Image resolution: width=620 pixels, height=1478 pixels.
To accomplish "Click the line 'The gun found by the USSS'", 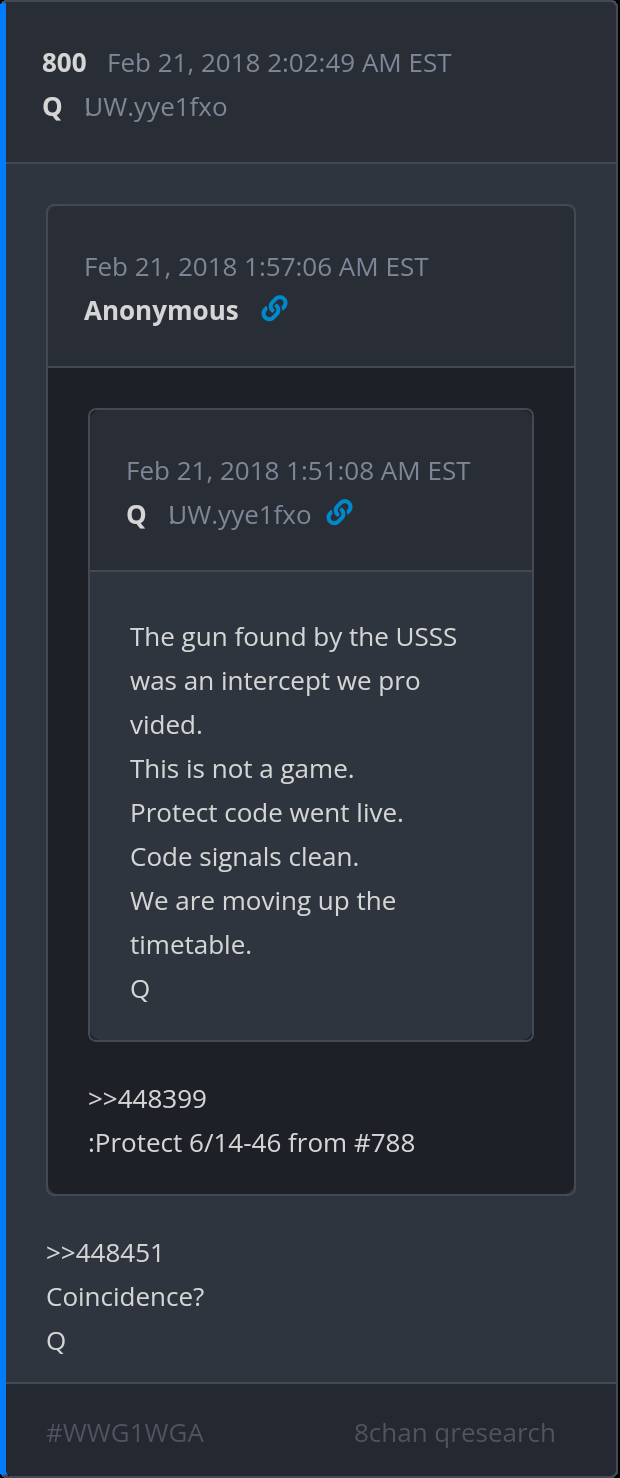I will click(293, 637).
